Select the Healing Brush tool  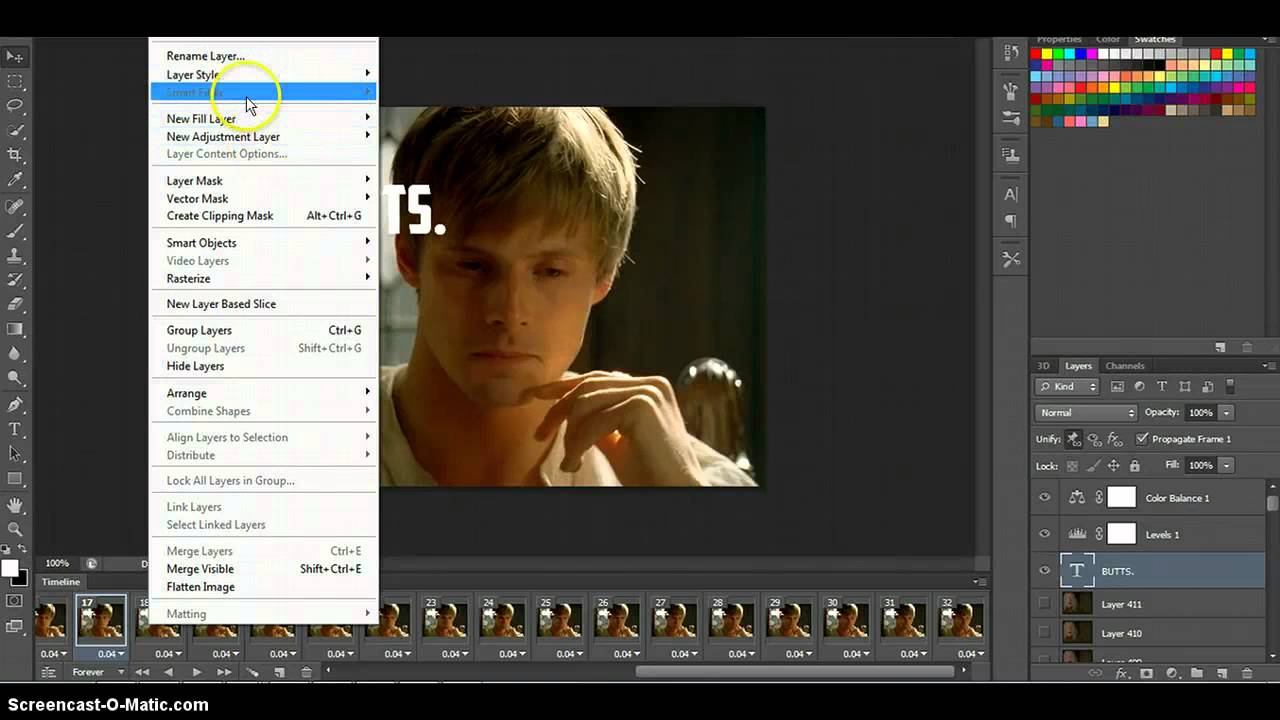(15, 206)
